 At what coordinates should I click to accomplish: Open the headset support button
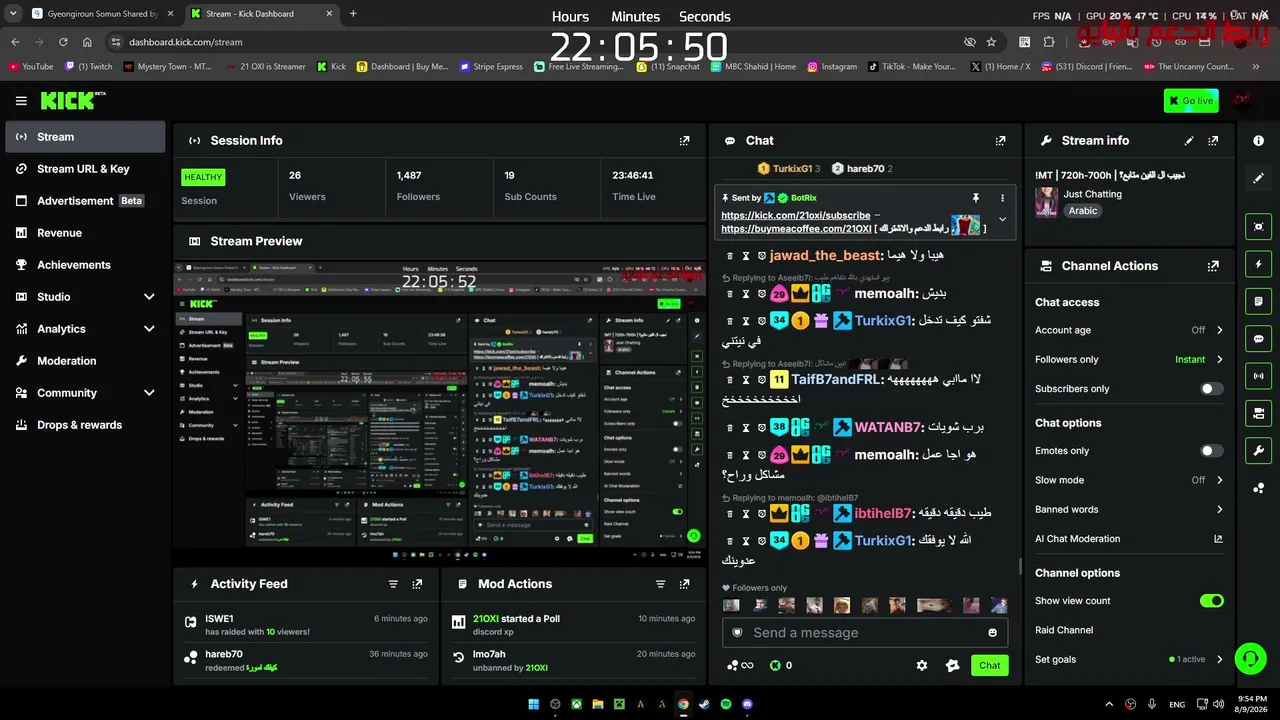tap(1250, 659)
